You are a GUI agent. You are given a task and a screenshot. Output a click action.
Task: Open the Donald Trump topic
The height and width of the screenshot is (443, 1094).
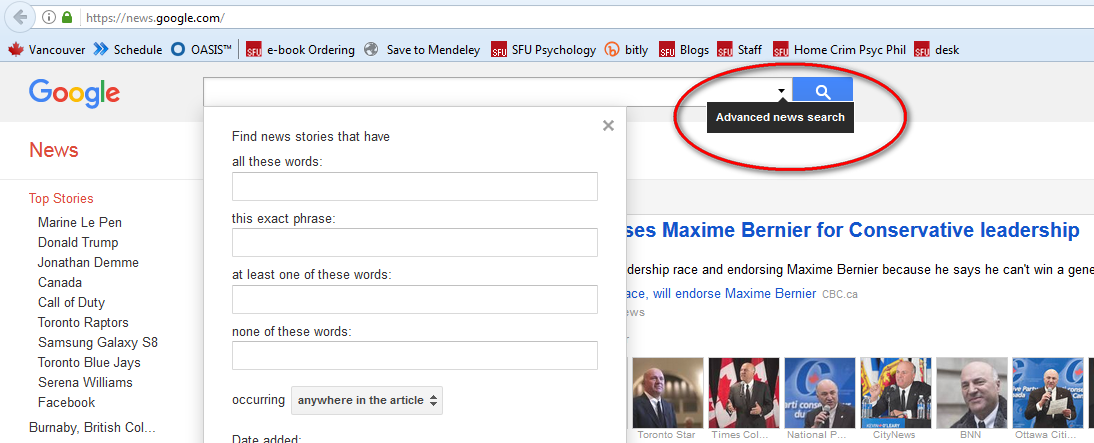(x=78, y=243)
